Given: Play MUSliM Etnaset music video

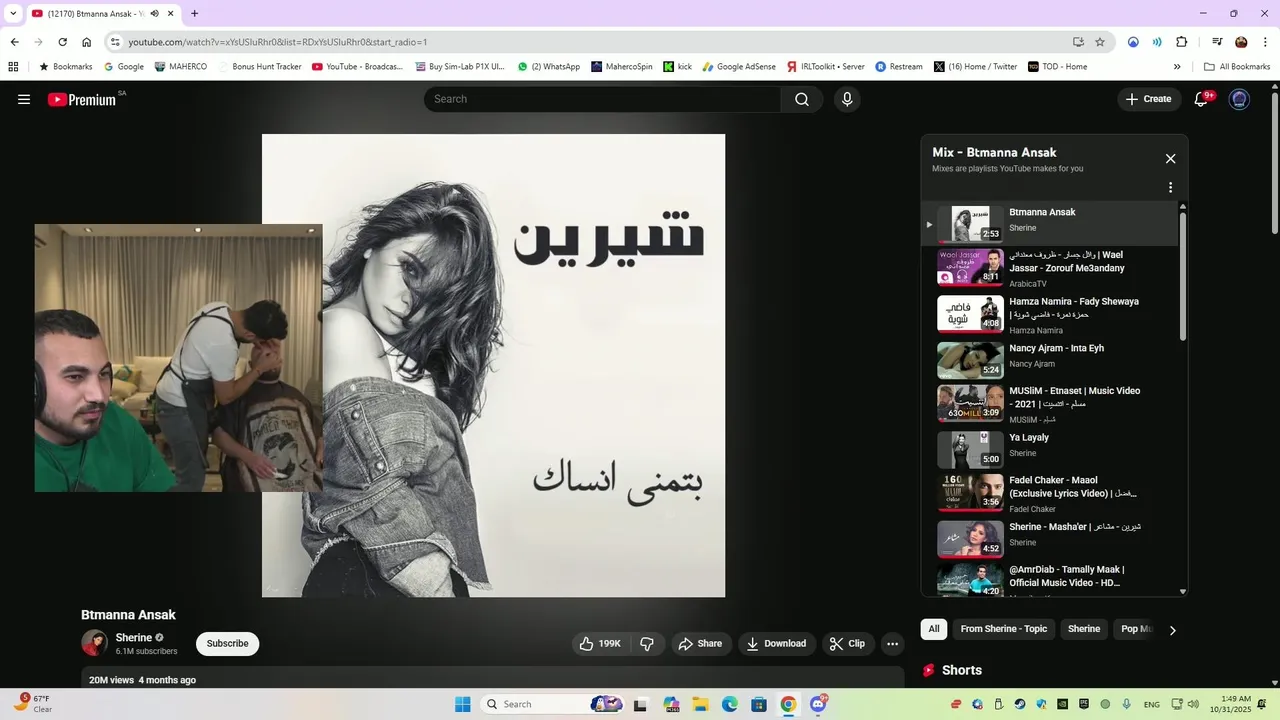Looking at the screenshot, I should [x=1050, y=404].
